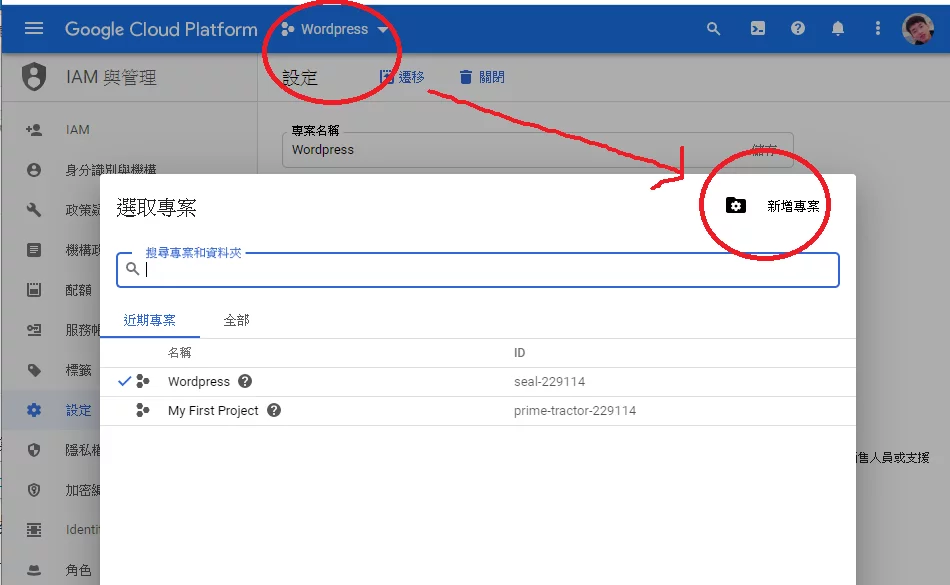
Task: Click the 名稱 column header
Action: [179, 352]
